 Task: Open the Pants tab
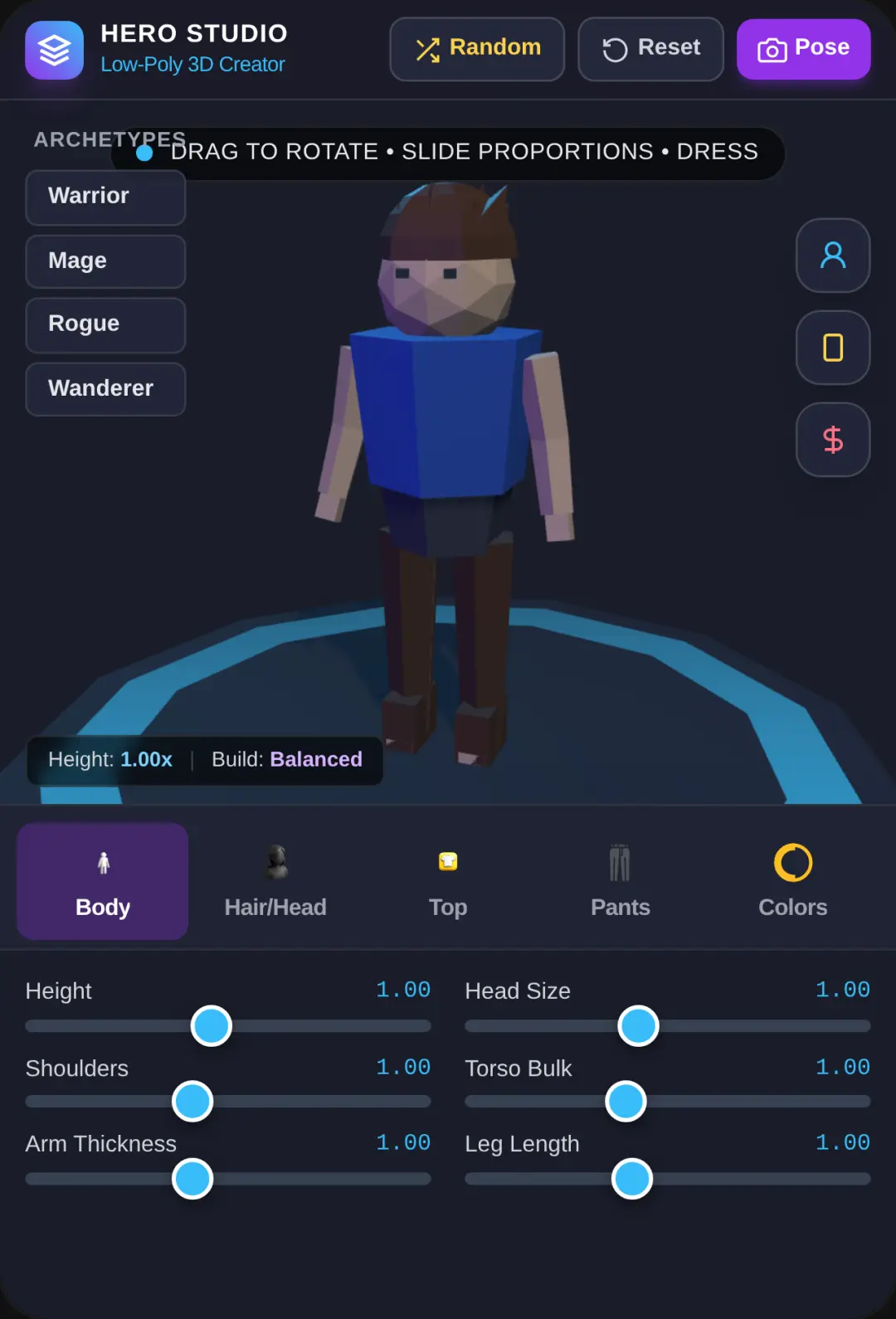click(621, 881)
